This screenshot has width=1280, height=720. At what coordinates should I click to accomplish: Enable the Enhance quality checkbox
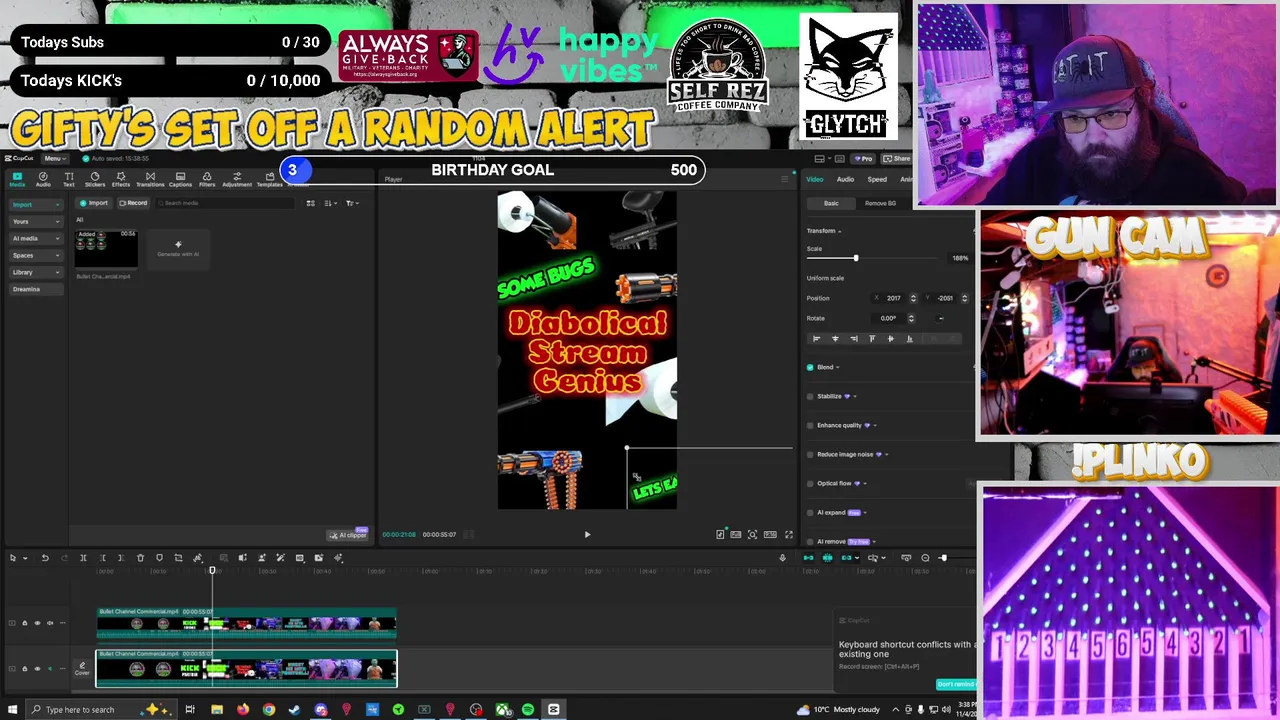pos(810,425)
